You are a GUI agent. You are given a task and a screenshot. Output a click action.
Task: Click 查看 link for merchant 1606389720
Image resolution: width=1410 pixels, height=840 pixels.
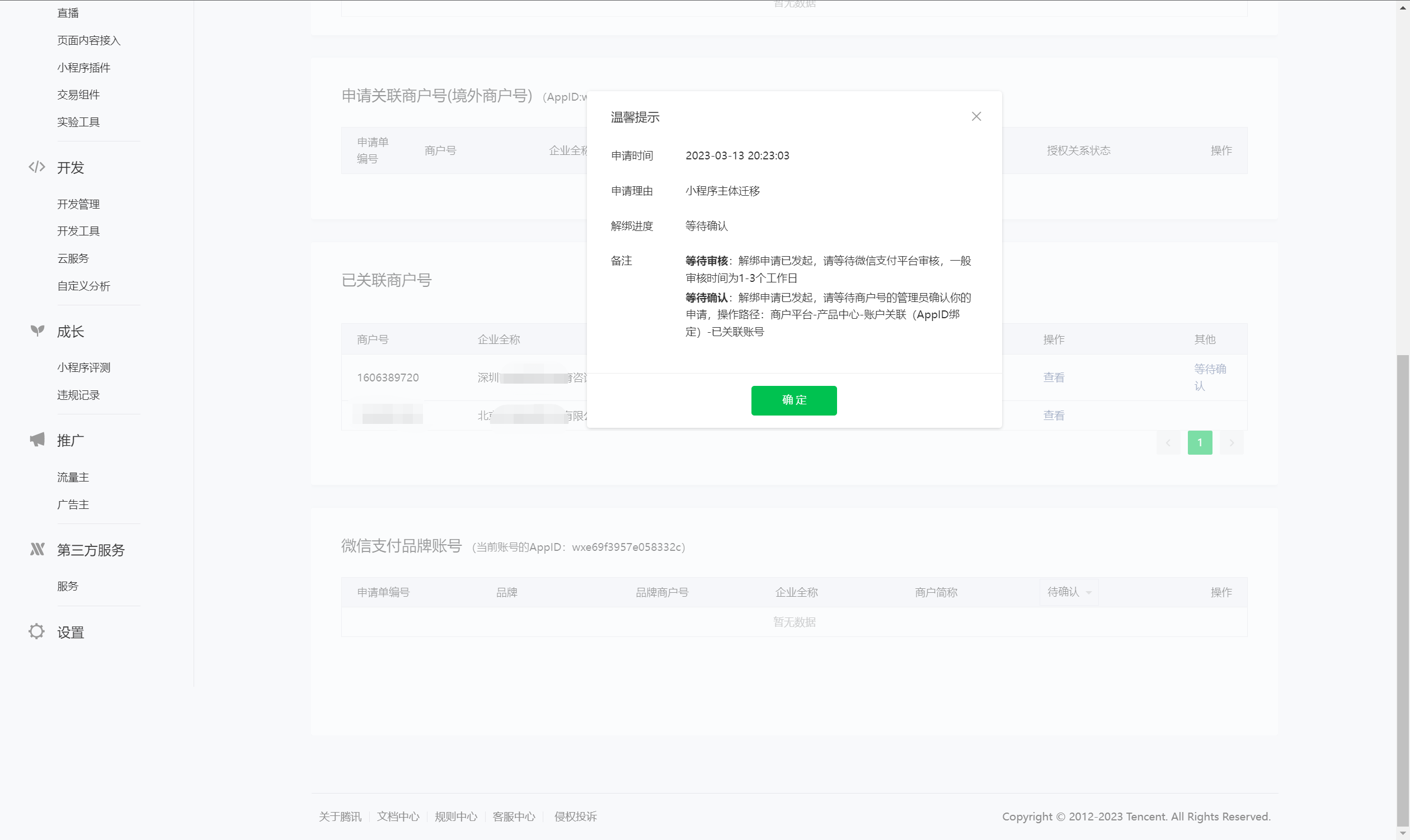point(1053,377)
